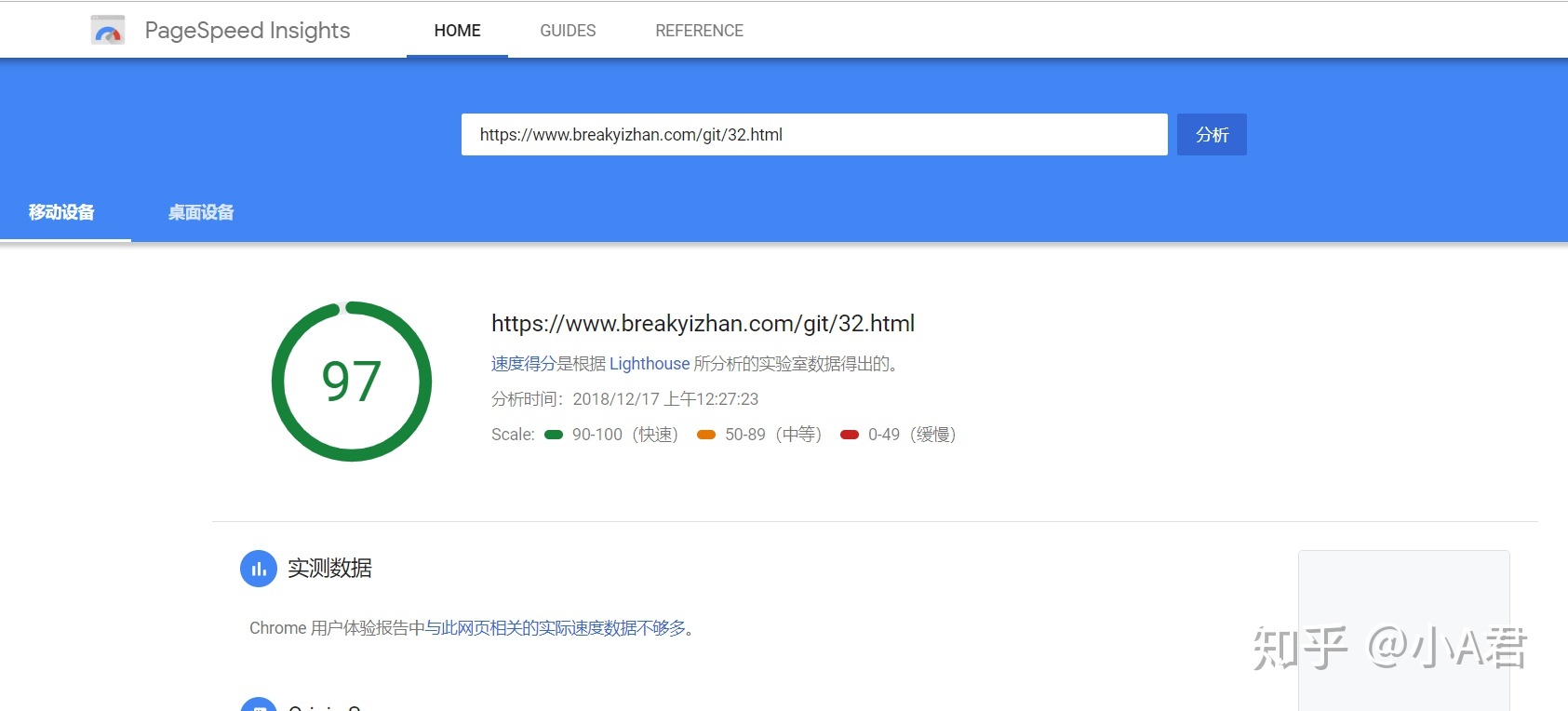This screenshot has height=711, width=1568.
Task: Click the 分析时间 timestamp text
Action: (624, 399)
